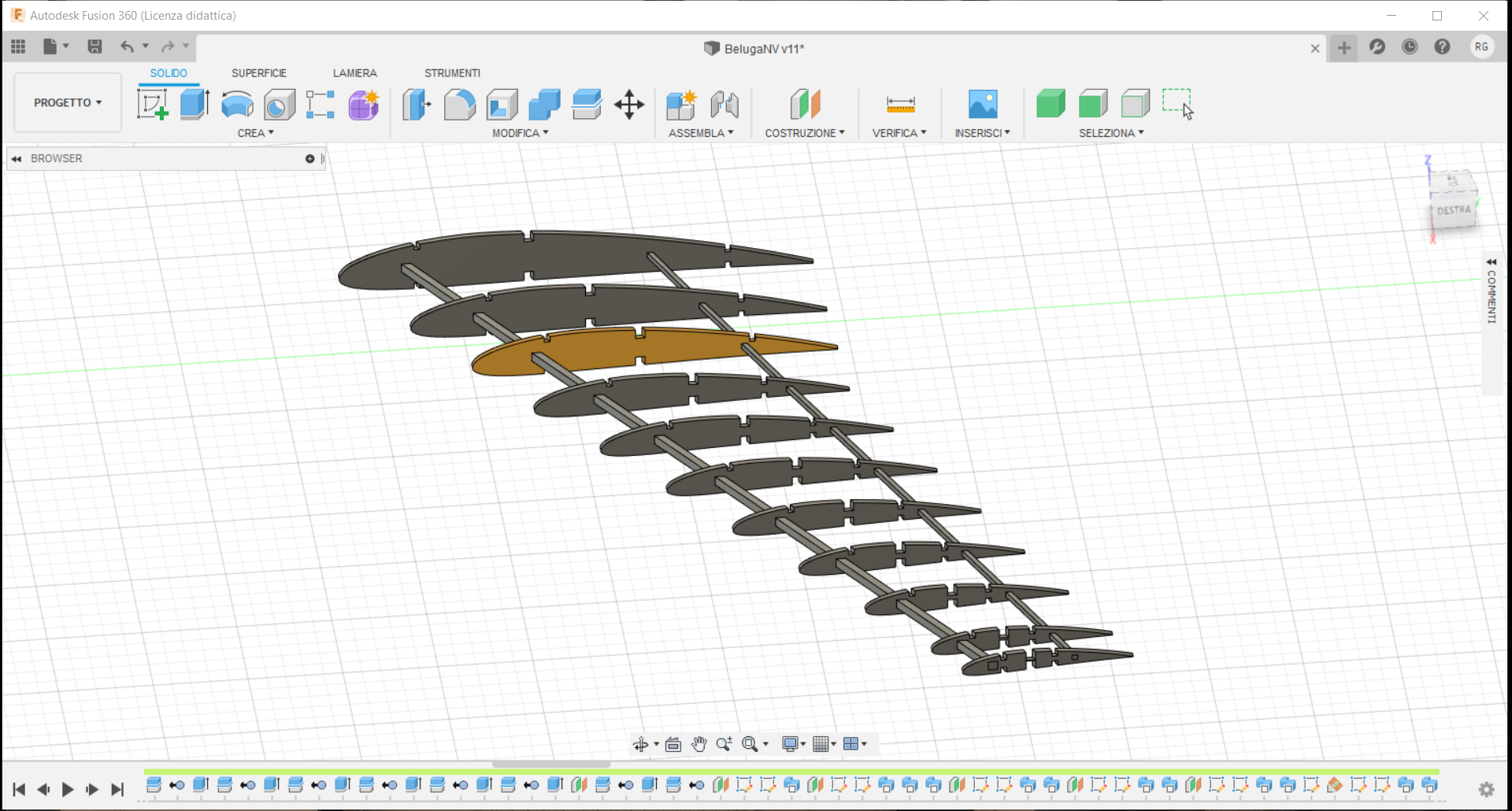The image size is (1512, 811).
Task: Click the DESTRA face of view cube
Action: (x=1454, y=210)
